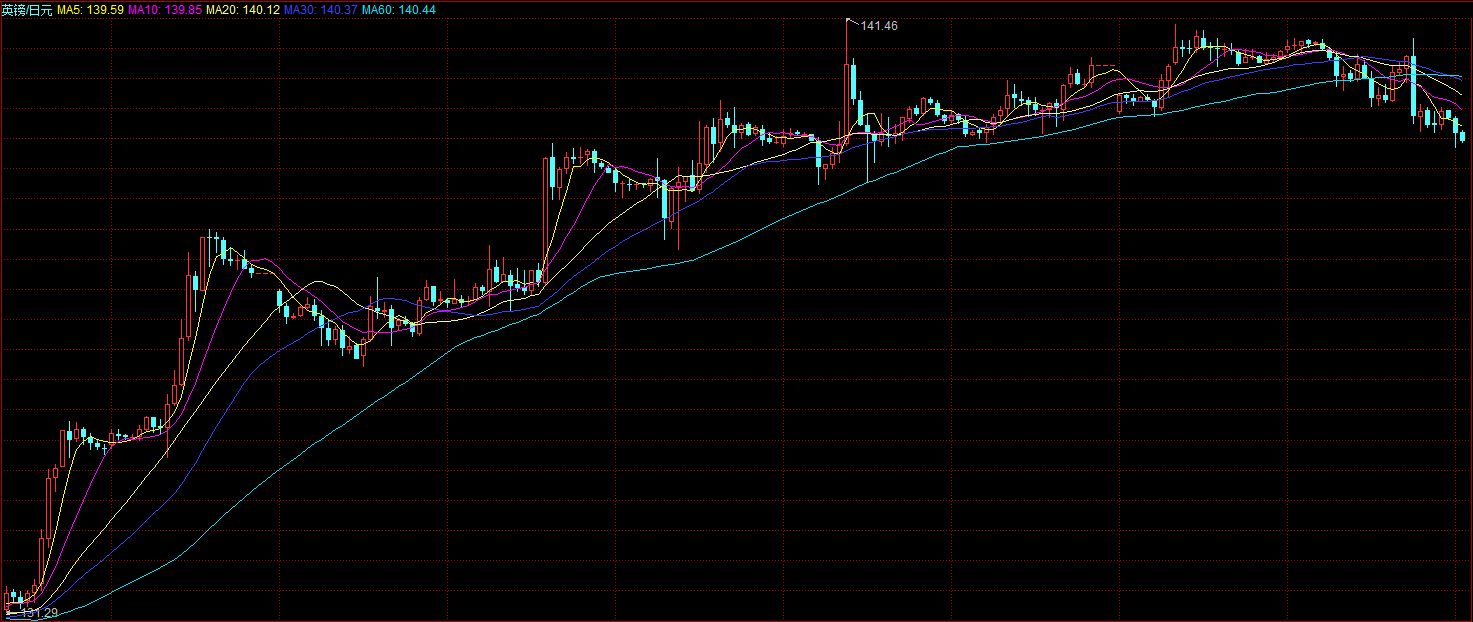The image size is (1473, 622).
Task: Click the 131.29 low price label
Action: tap(39, 612)
